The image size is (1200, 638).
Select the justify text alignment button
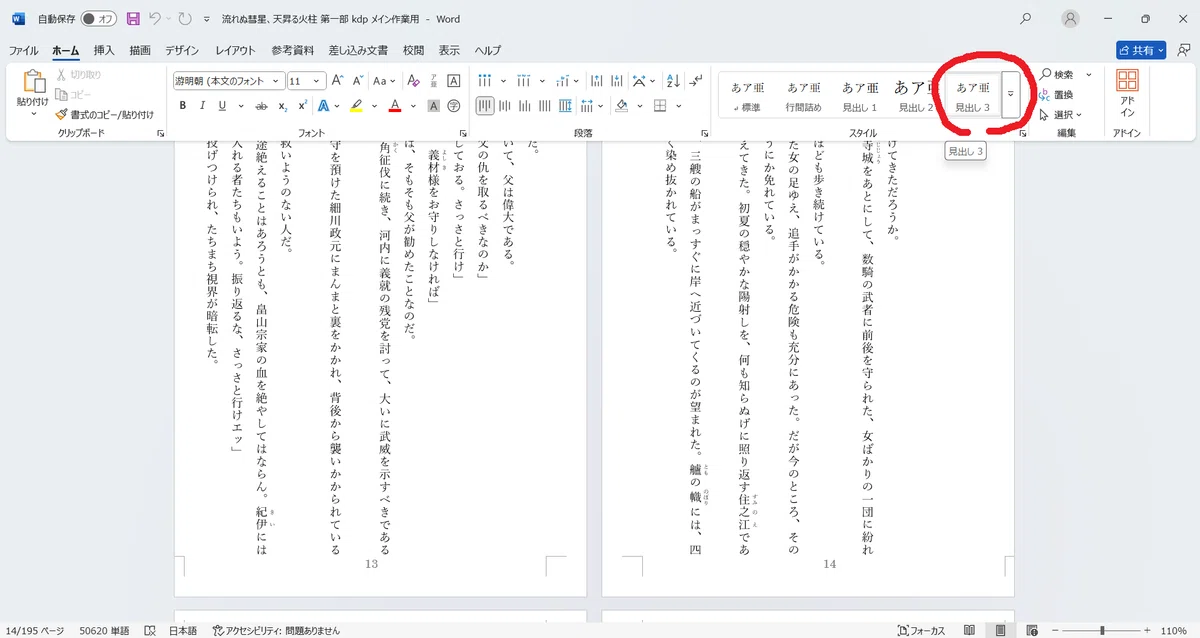click(x=544, y=105)
